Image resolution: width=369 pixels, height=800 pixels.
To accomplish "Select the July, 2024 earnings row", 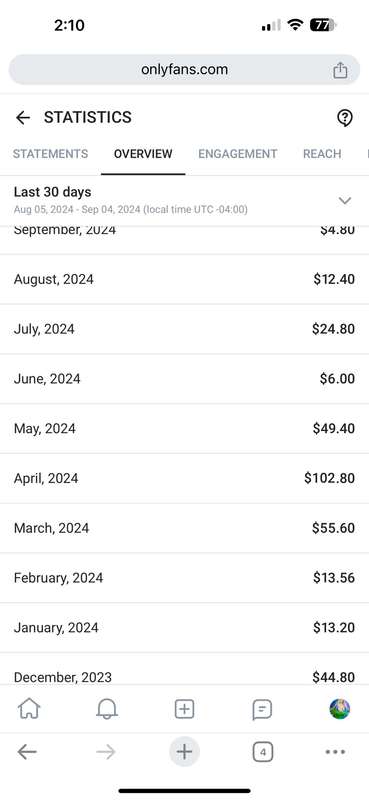I will (184, 329).
